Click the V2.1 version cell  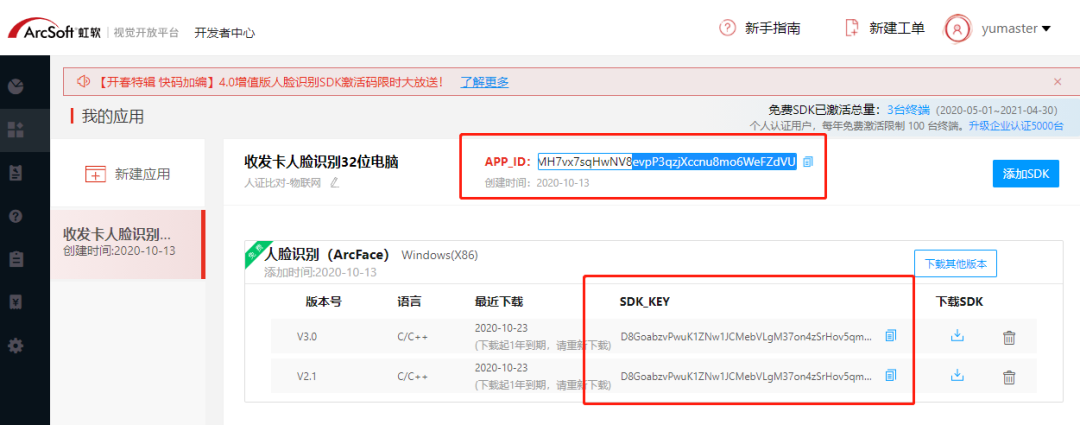307,377
